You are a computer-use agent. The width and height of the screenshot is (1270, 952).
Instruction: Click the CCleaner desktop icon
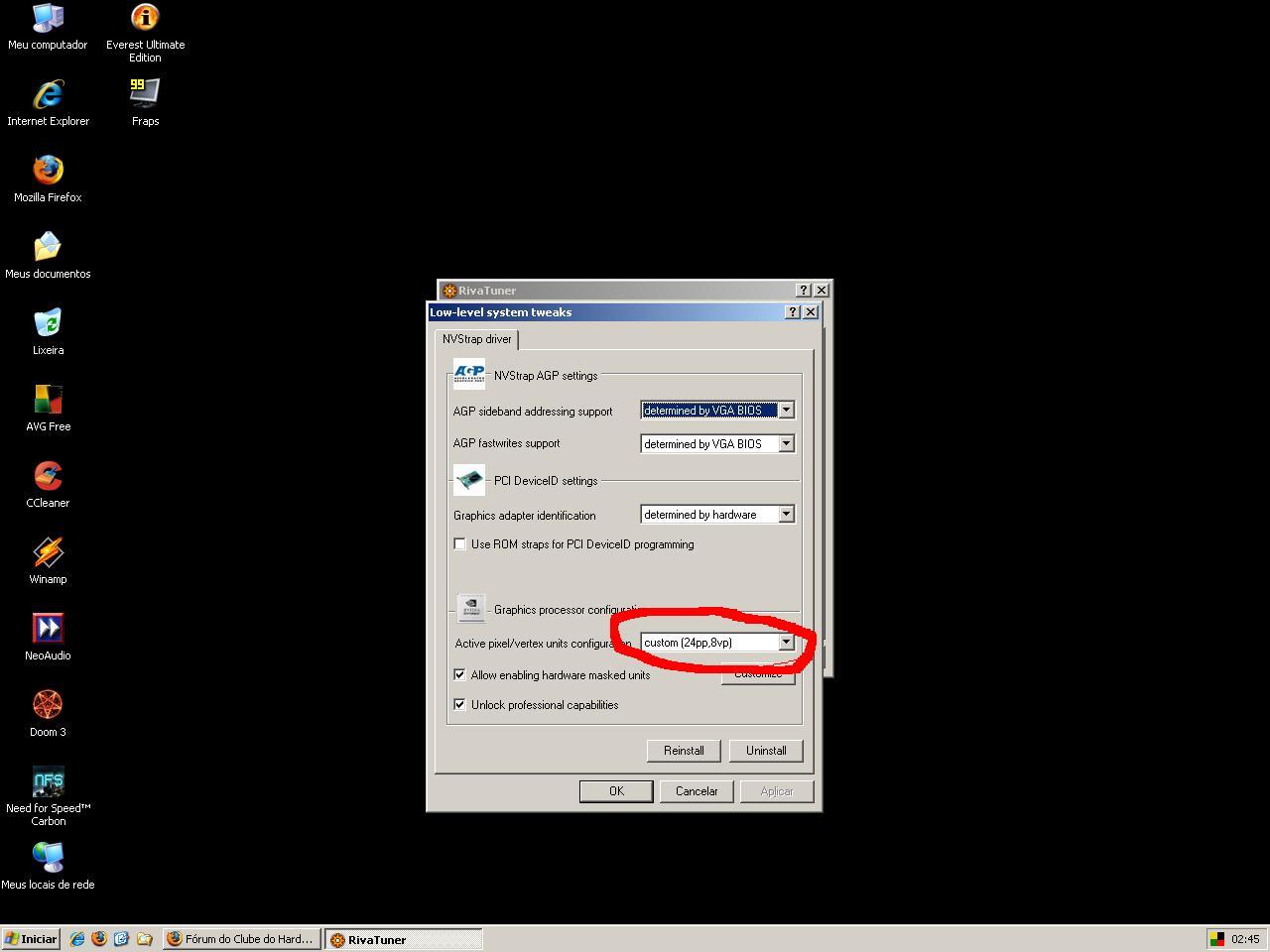click(48, 484)
